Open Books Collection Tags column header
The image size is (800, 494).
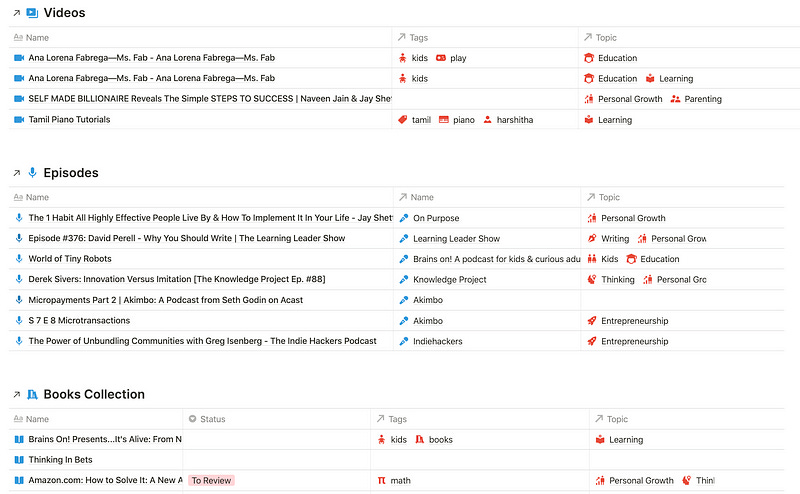pyautogui.click(x=480, y=419)
